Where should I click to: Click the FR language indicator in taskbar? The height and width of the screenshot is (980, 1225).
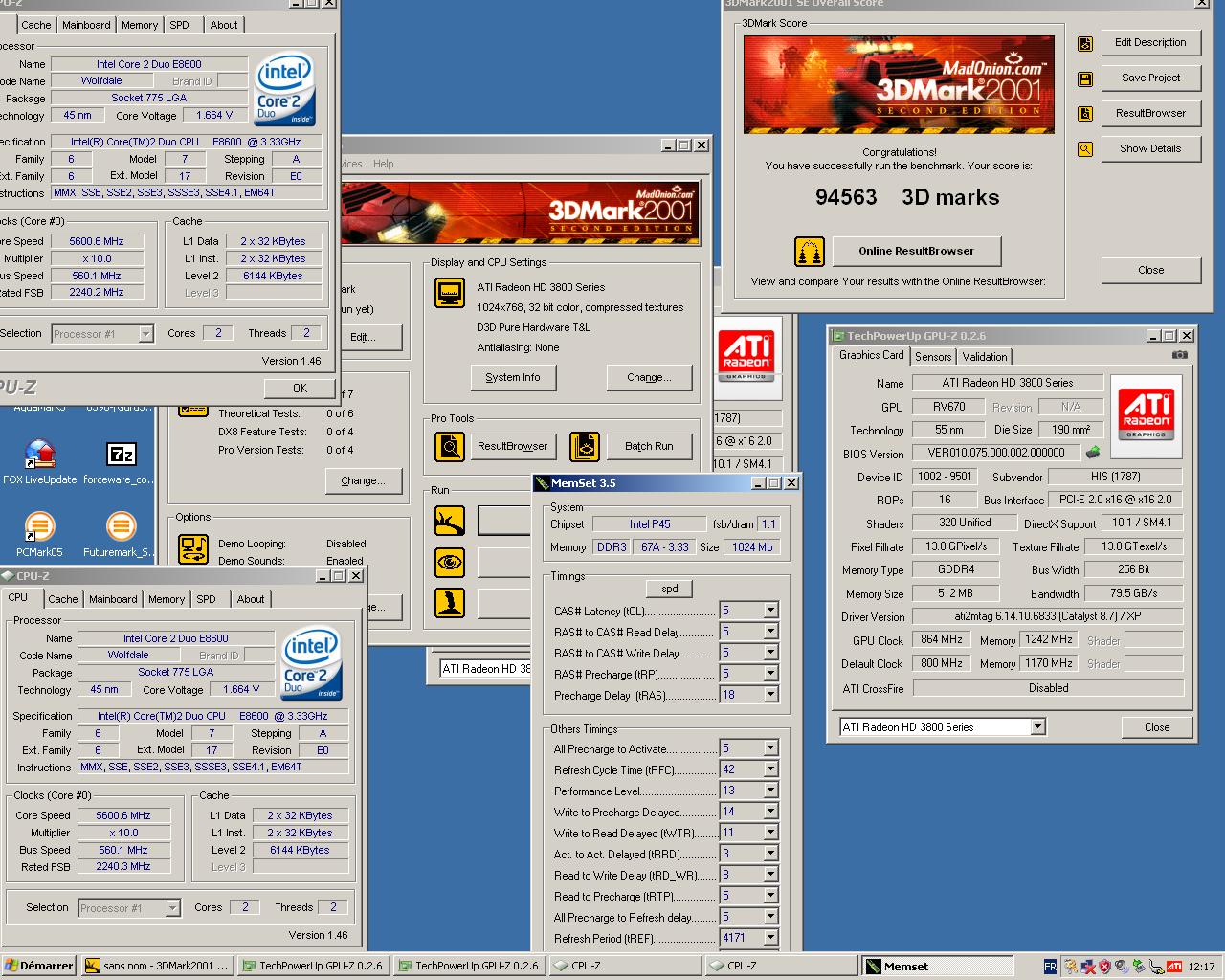point(1050,967)
